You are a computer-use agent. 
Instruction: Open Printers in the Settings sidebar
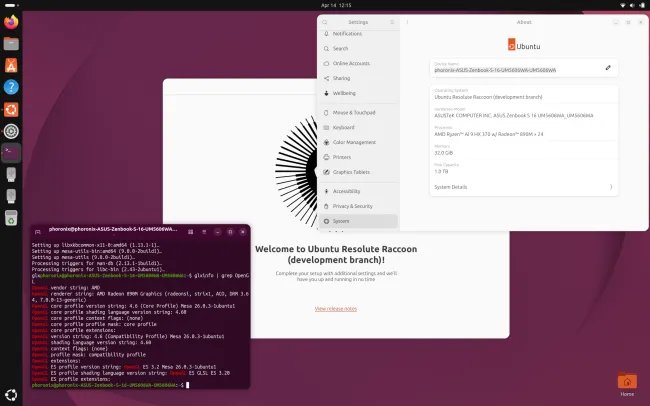pyautogui.click(x=359, y=157)
